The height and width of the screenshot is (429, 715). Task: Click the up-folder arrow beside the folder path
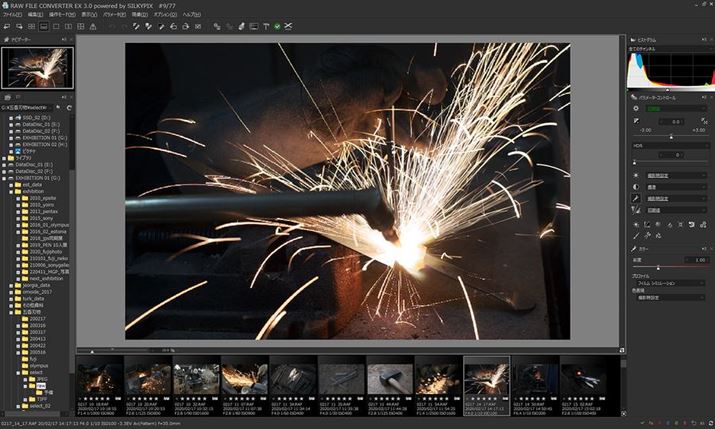[x=58, y=108]
